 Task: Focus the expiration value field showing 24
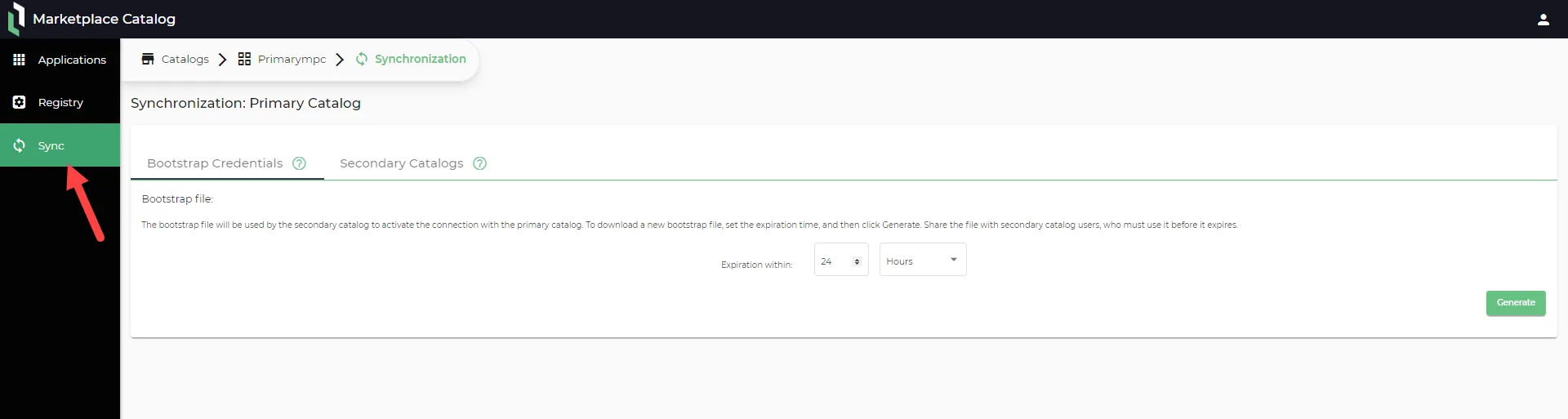click(x=841, y=260)
